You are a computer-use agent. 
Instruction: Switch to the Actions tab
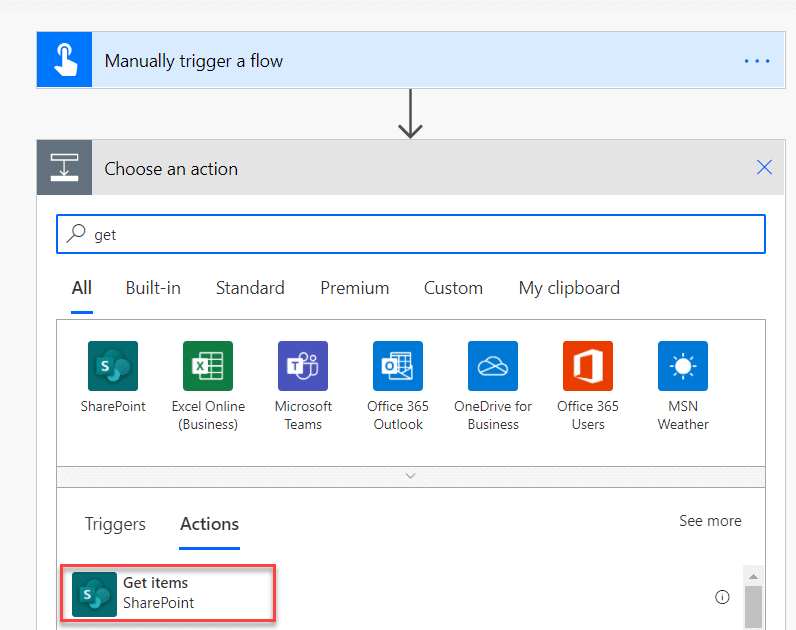[x=209, y=524]
